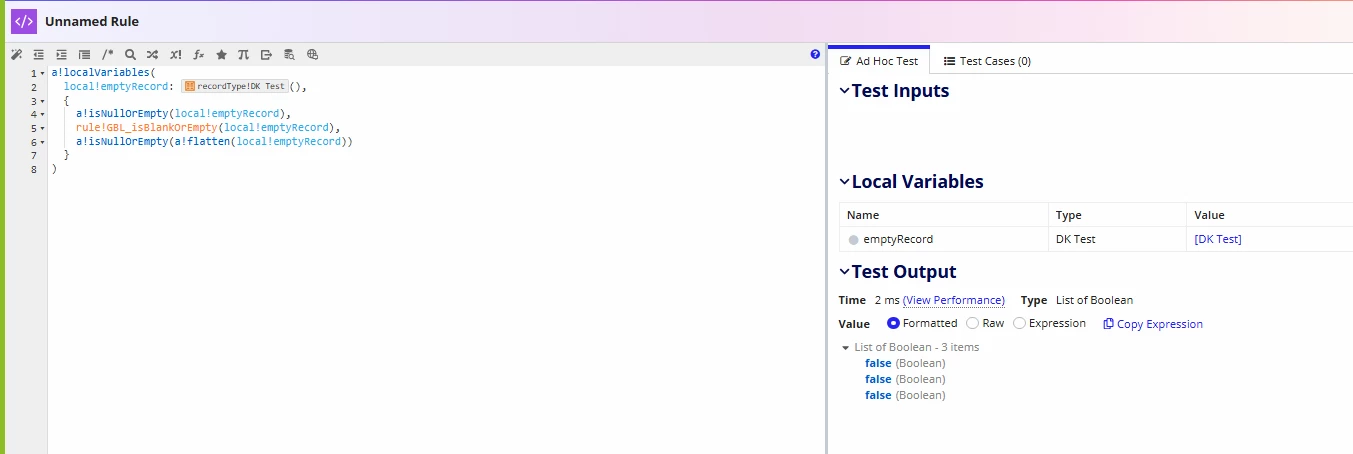Click the indent code toolbar icon
The height and width of the screenshot is (454, 1353).
[62, 55]
